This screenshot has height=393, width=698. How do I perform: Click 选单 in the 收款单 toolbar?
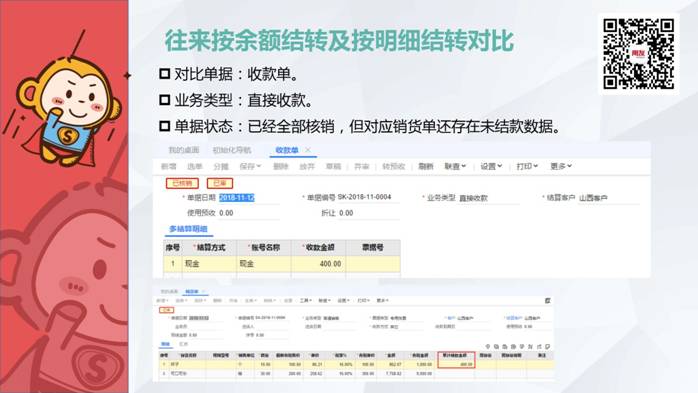tap(195, 166)
